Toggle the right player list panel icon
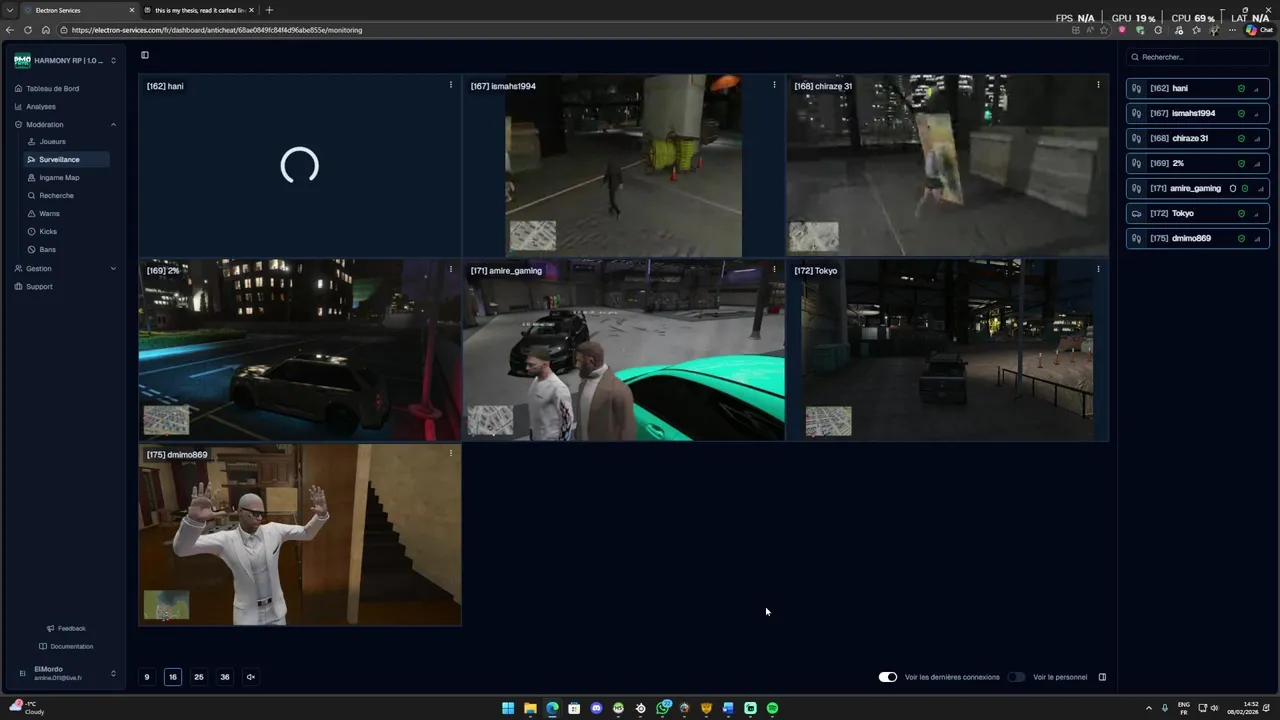Image resolution: width=1280 pixels, height=720 pixels. (1102, 677)
